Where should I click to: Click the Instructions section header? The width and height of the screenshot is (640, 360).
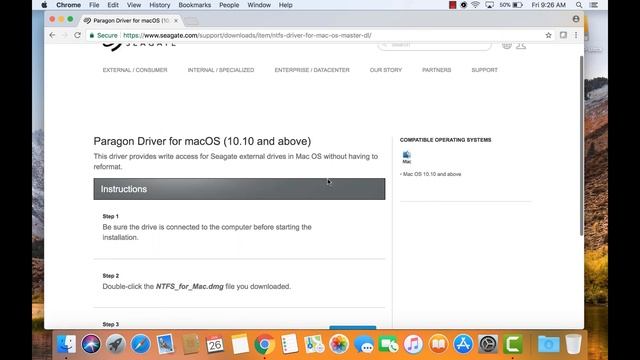pos(239,189)
